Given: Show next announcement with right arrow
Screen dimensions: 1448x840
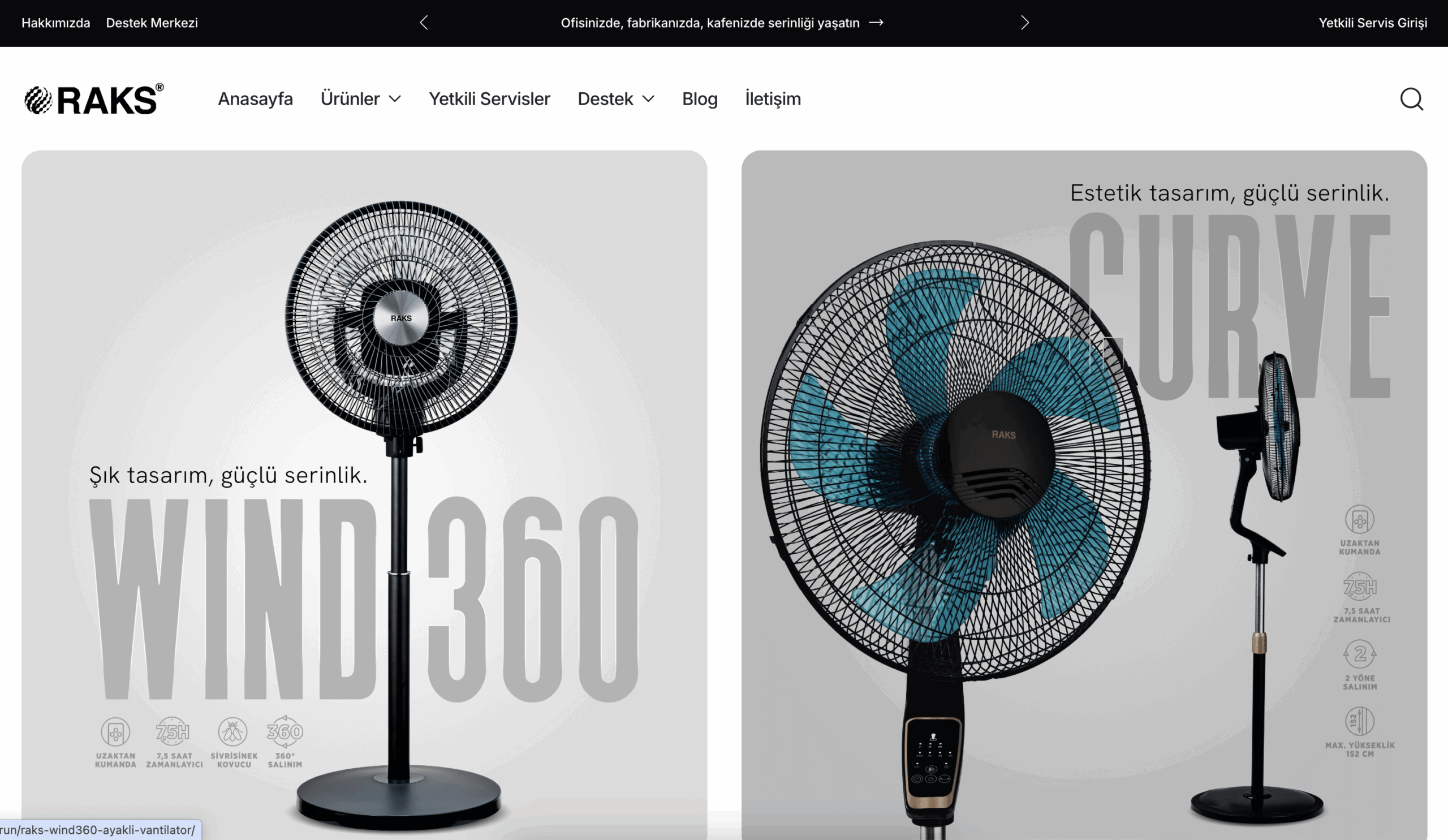Looking at the screenshot, I should click(x=1024, y=23).
